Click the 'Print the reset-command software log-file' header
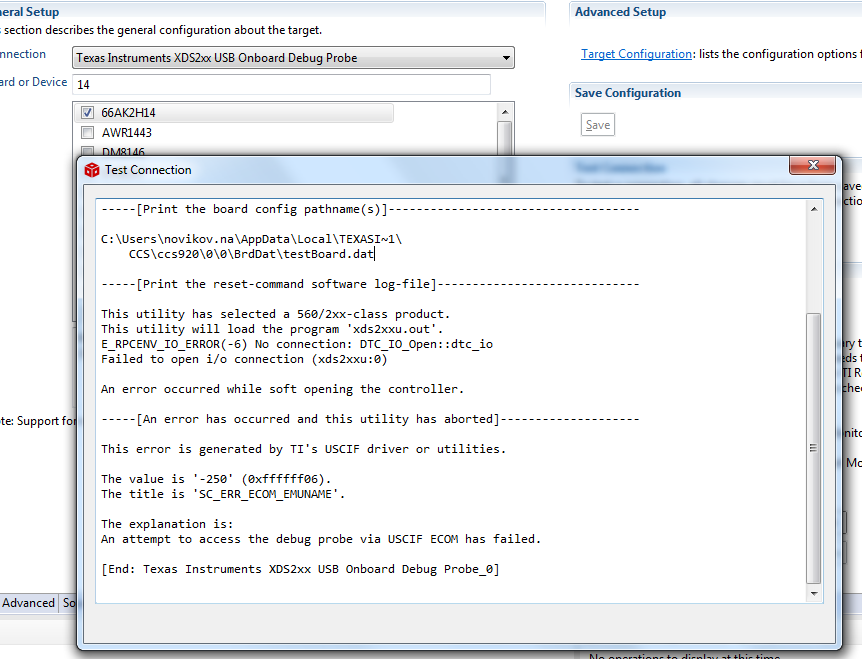 [370, 284]
